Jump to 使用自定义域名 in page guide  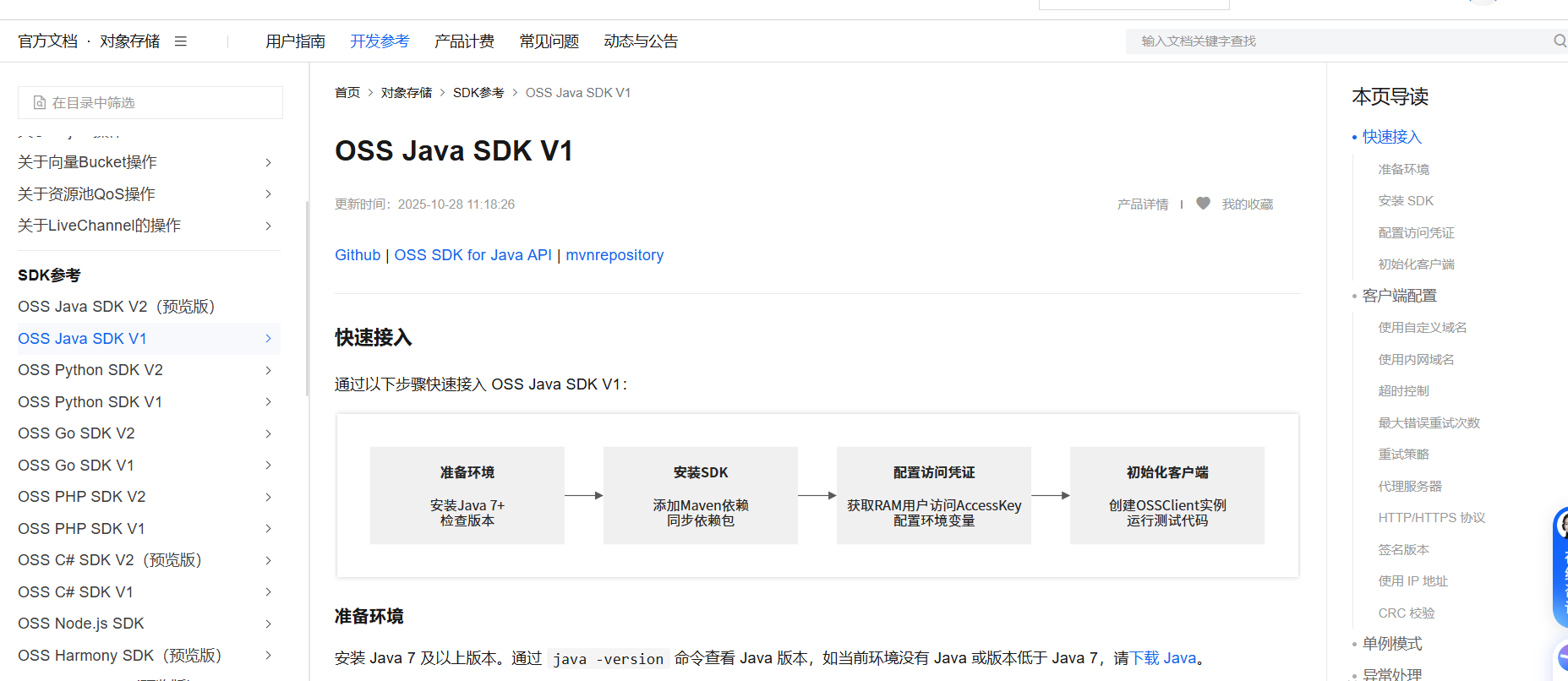tap(1423, 328)
